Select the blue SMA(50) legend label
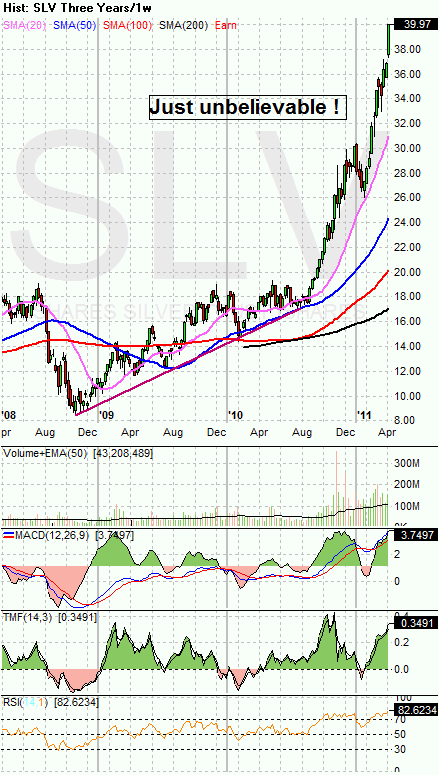The image size is (439, 775). 76,25
